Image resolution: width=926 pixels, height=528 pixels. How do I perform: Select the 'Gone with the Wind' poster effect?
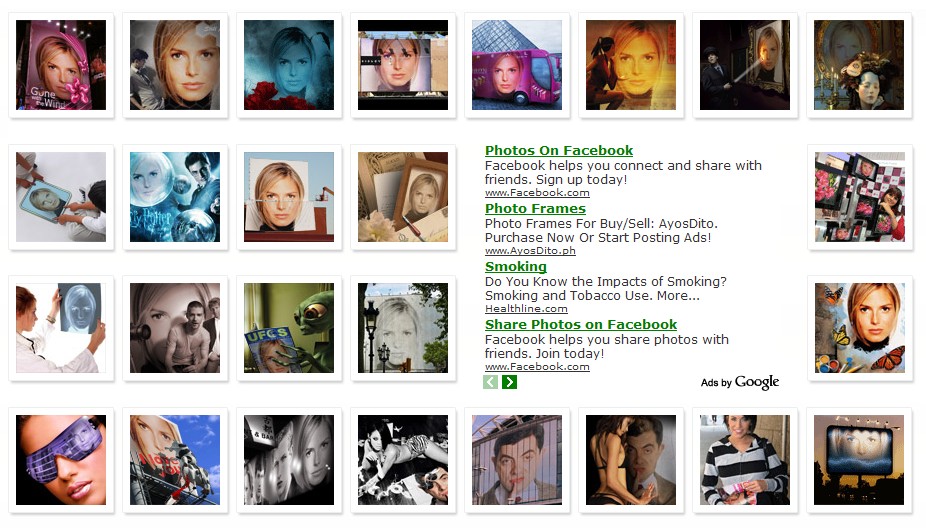tap(61, 65)
